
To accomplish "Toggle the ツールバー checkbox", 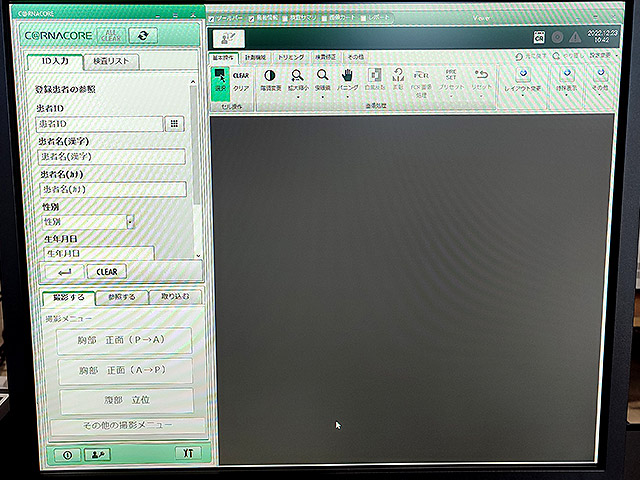I will click(212, 19).
